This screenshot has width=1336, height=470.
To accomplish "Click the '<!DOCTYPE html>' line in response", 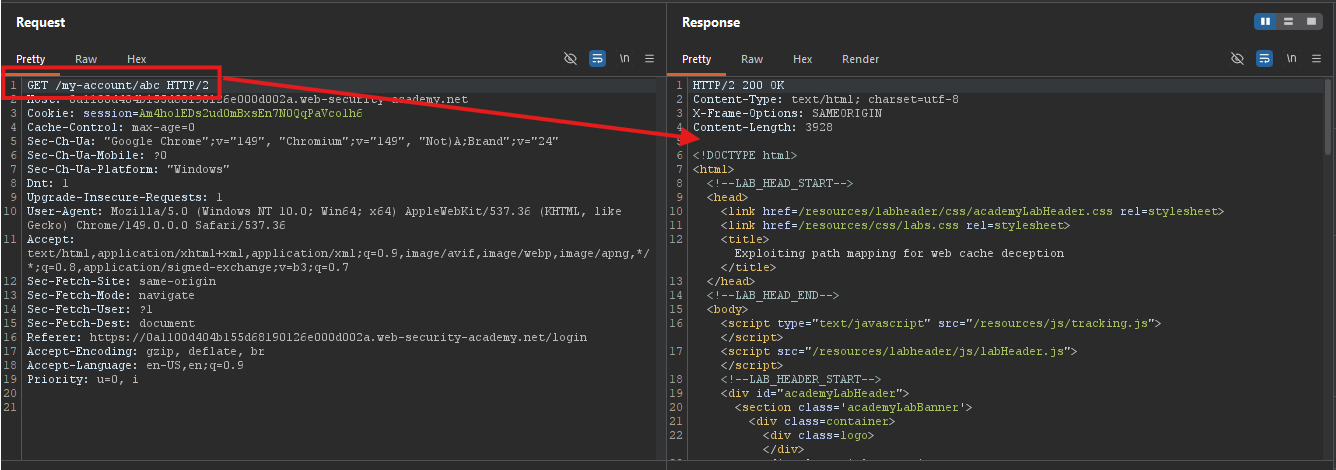I will click(744, 156).
